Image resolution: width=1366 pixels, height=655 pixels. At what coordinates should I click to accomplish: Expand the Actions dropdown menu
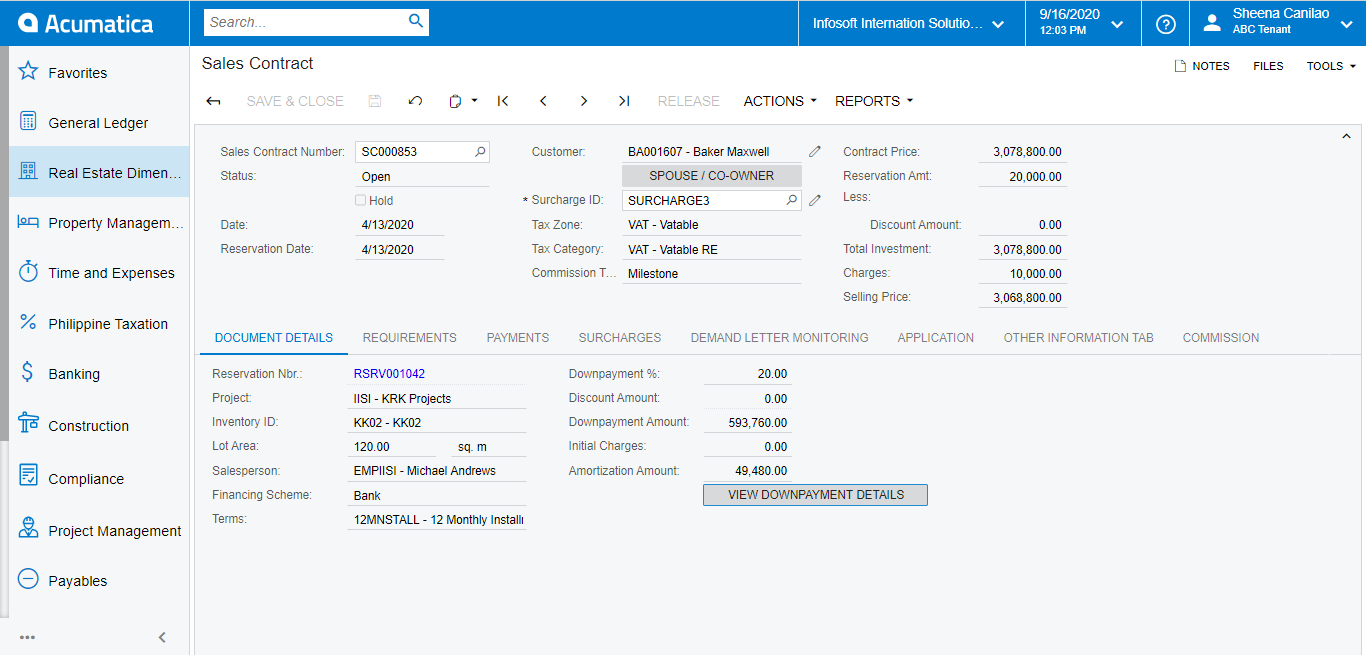pyautogui.click(x=780, y=101)
